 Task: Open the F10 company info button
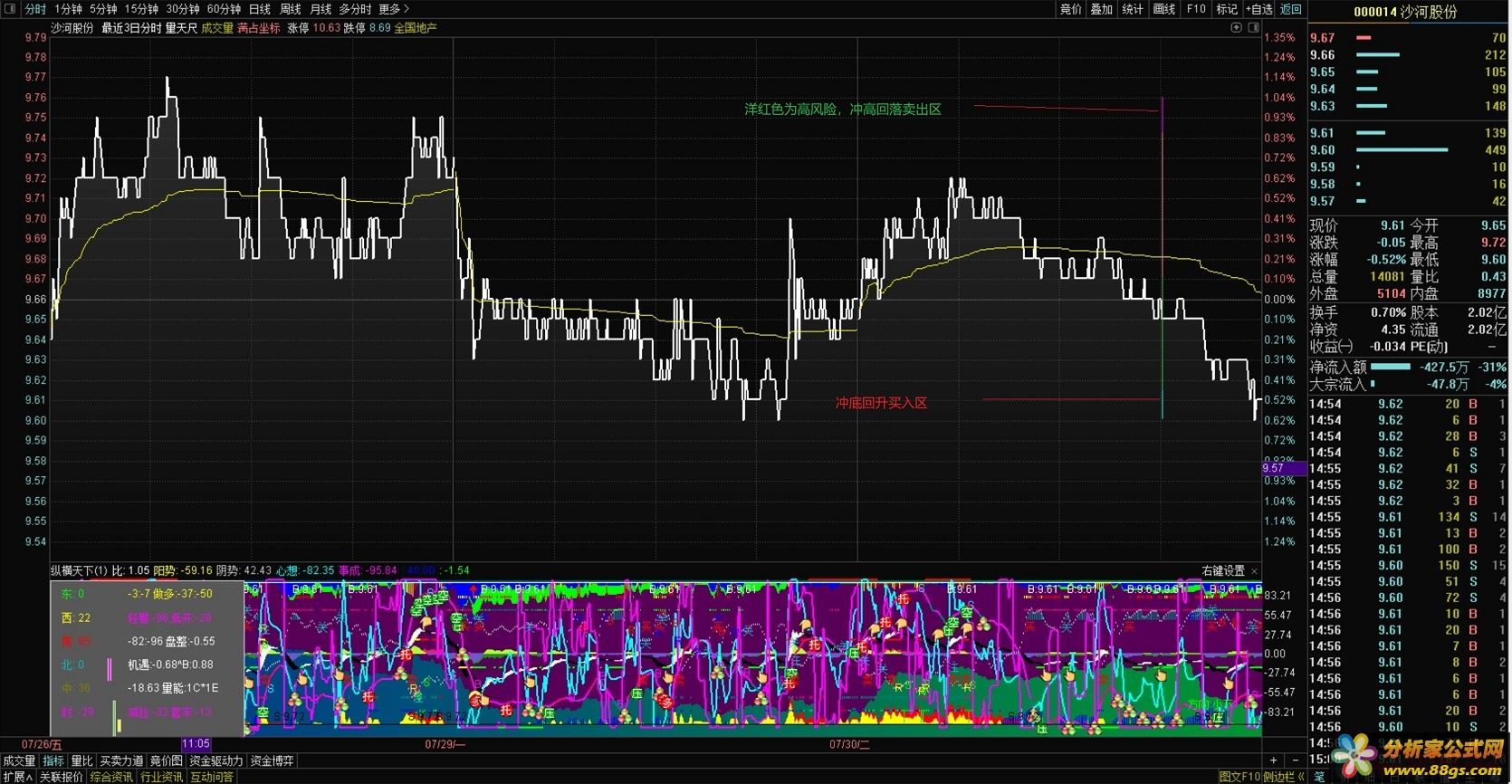click(x=1196, y=9)
